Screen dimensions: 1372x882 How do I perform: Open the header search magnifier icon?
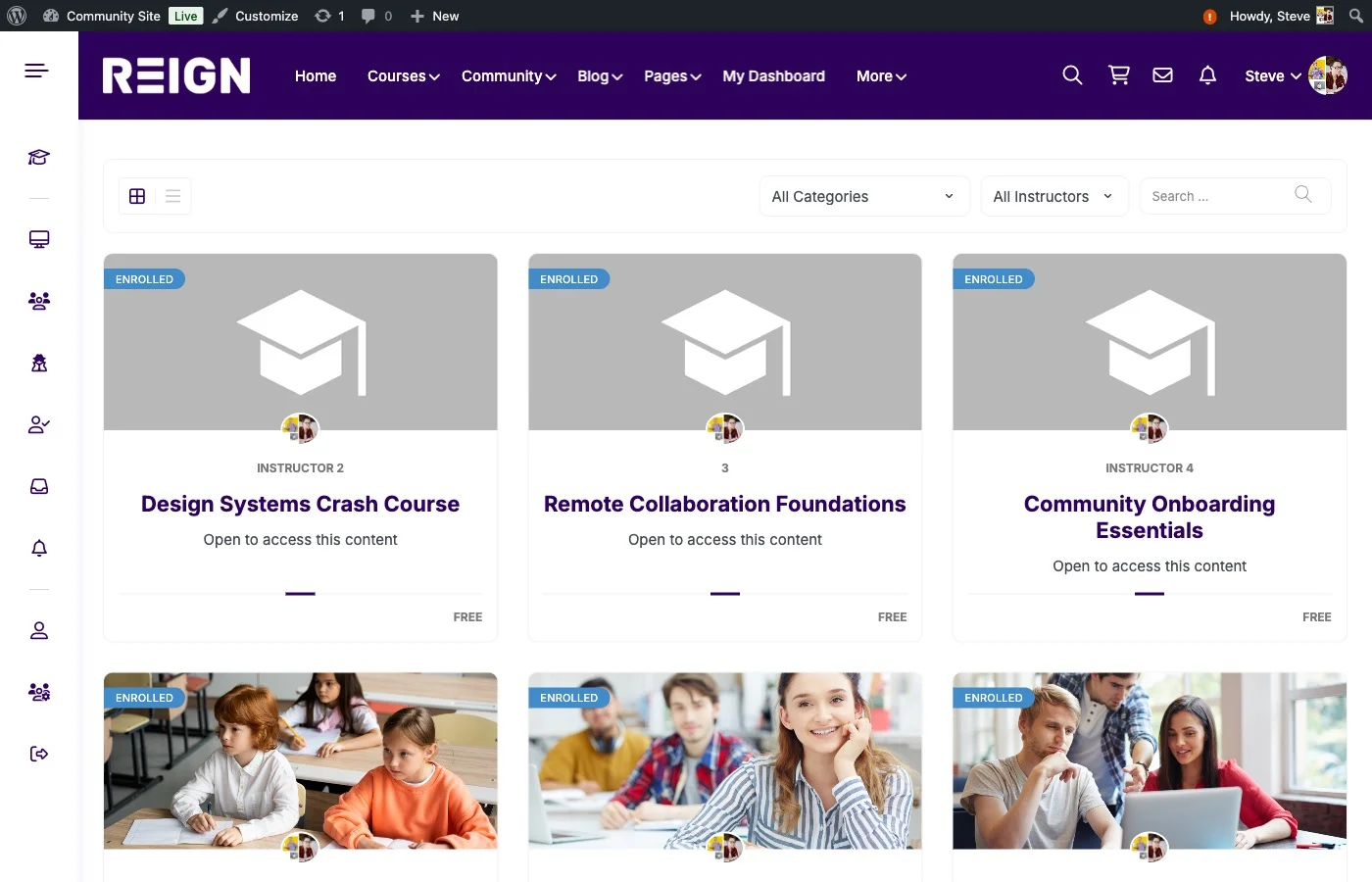tap(1072, 75)
